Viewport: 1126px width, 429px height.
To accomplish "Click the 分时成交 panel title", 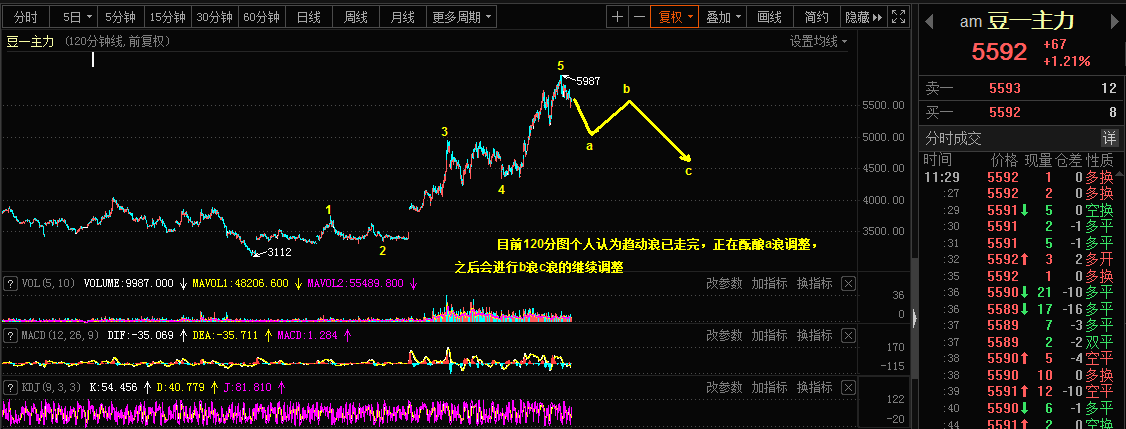I will (953, 138).
